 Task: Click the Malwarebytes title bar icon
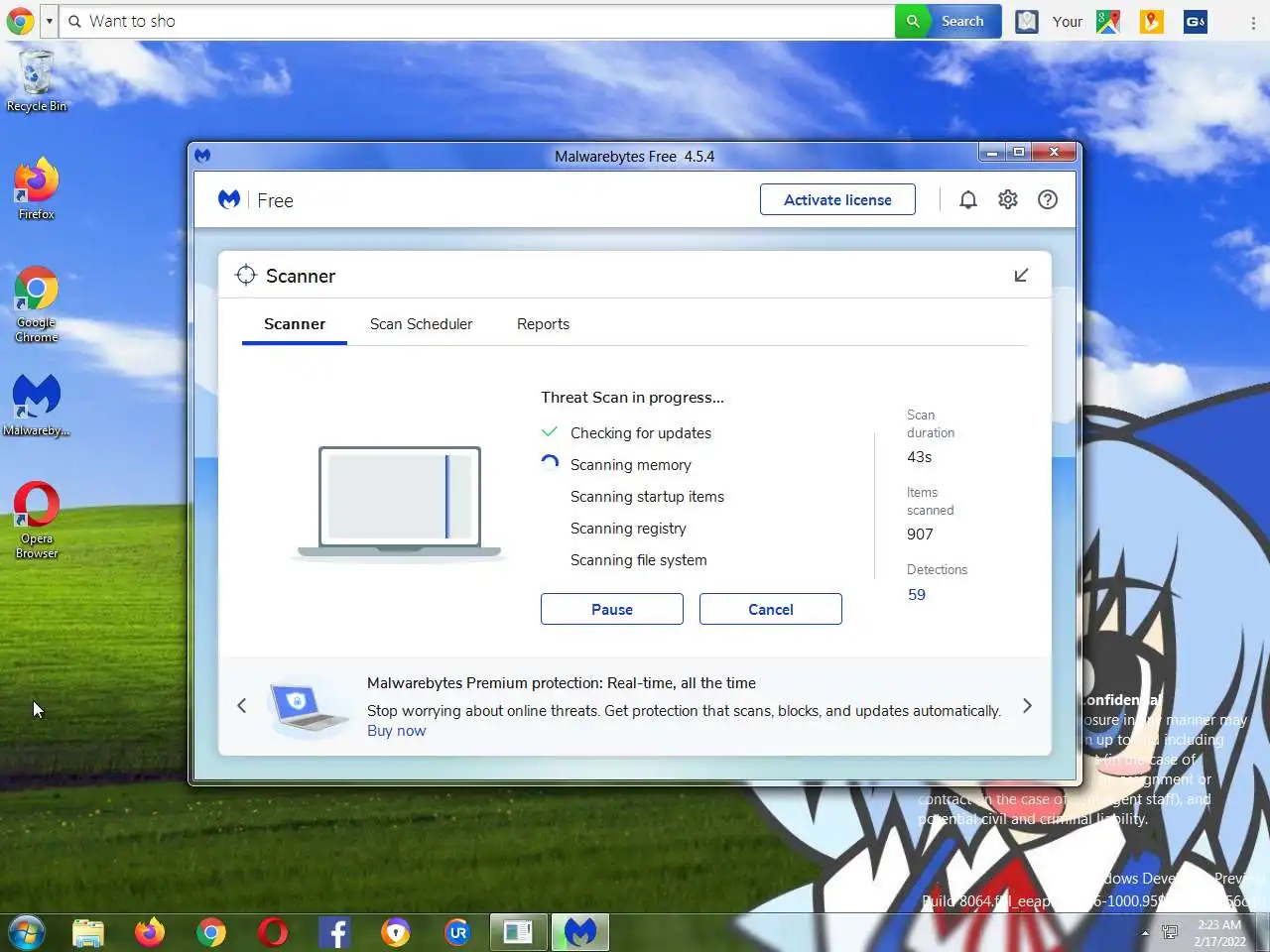pyautogui.click(x=202, y=156)
